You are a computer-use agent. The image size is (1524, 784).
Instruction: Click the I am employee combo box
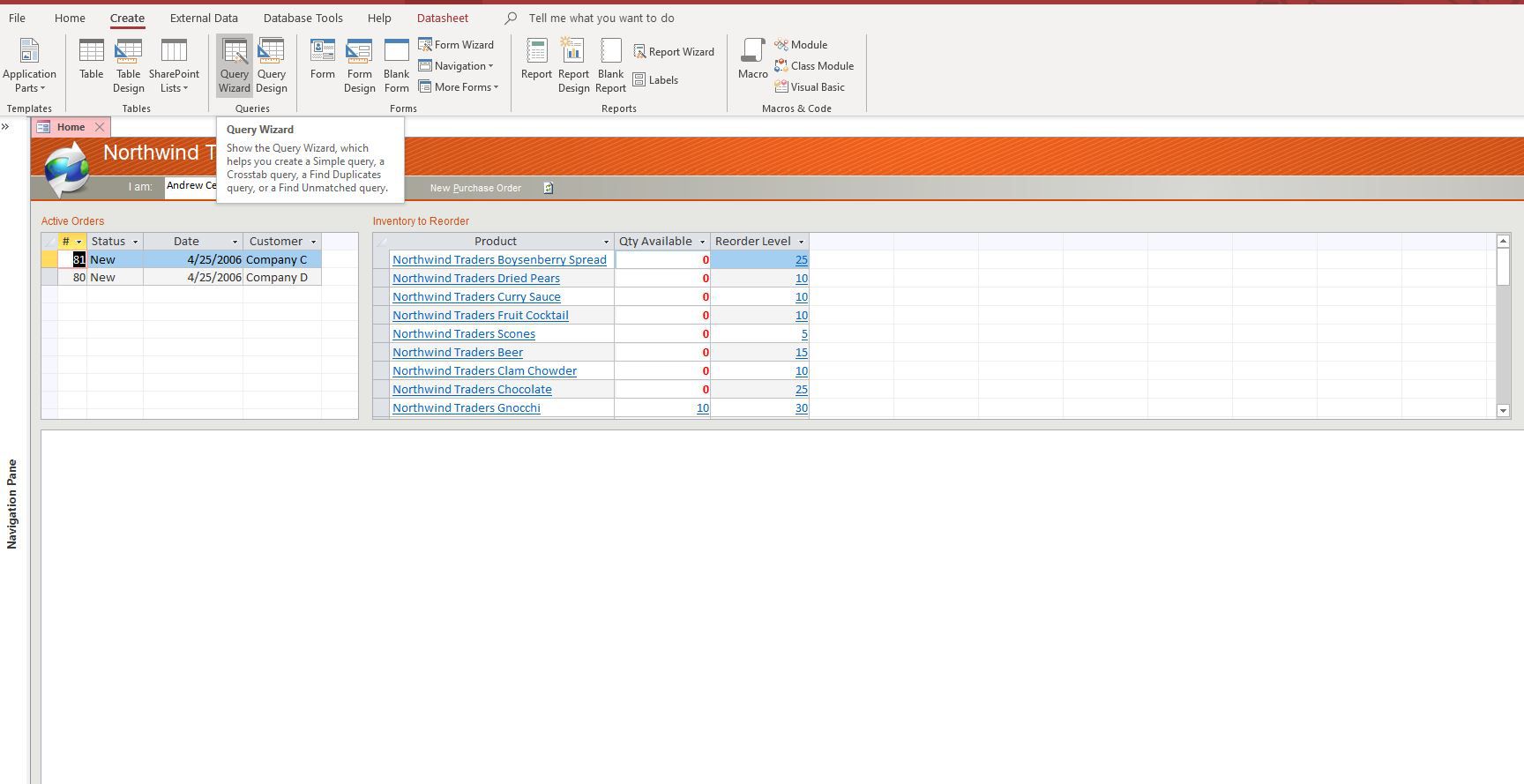point(191,186)
